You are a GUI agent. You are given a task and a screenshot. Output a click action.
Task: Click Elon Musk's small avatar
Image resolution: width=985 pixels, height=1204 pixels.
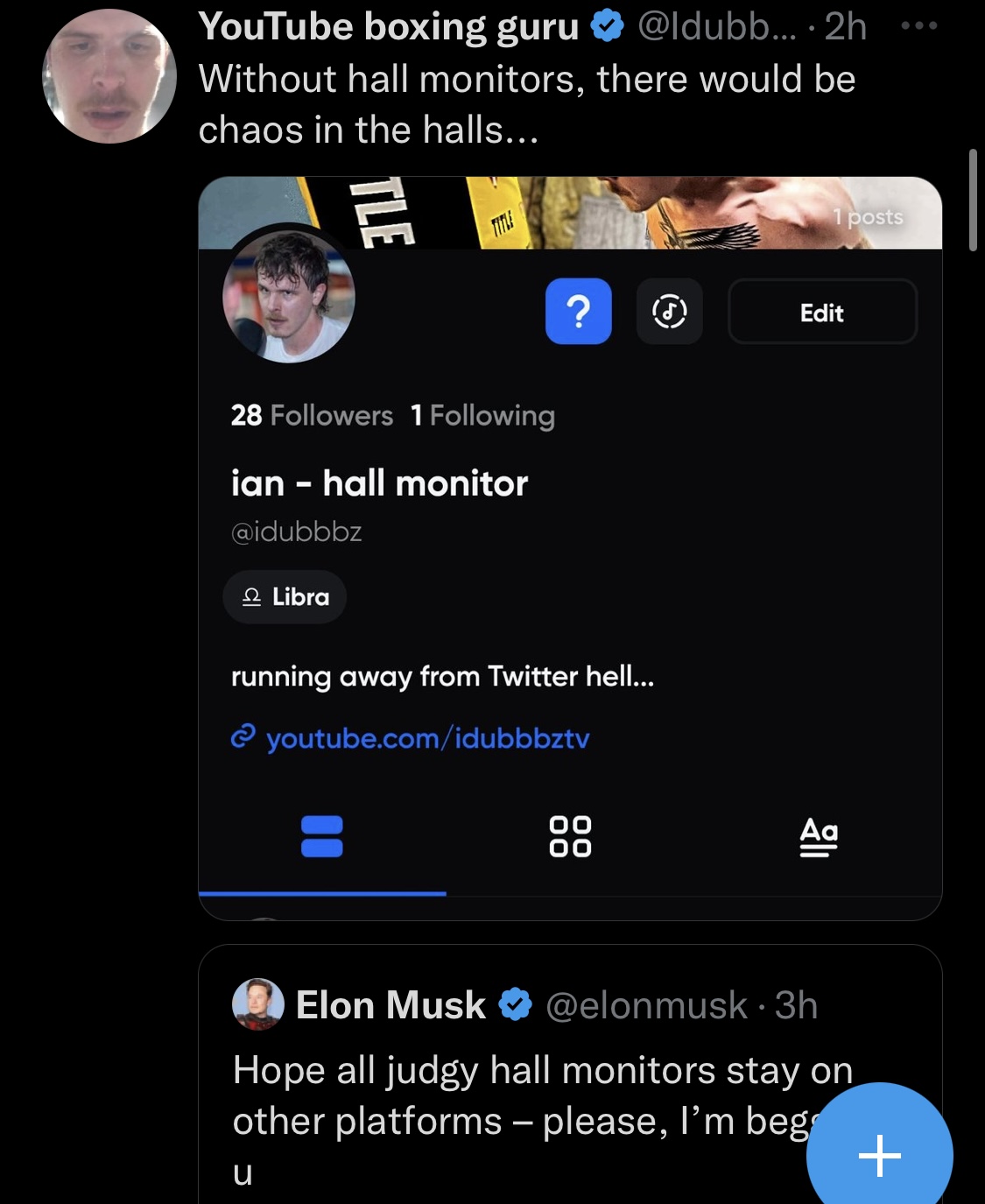258,1004
